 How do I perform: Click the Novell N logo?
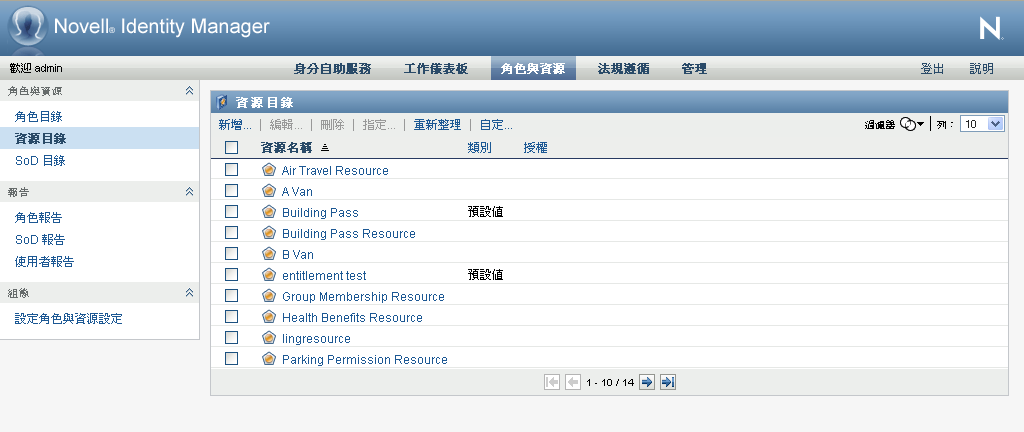[991, 29]
